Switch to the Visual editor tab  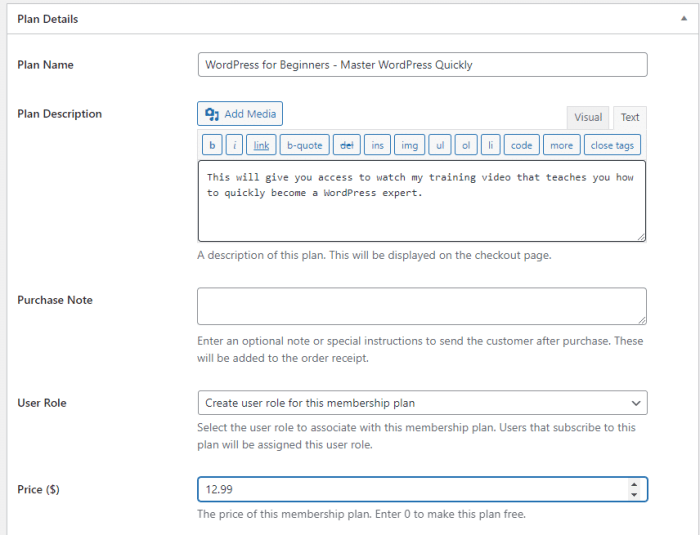point(588,117)
